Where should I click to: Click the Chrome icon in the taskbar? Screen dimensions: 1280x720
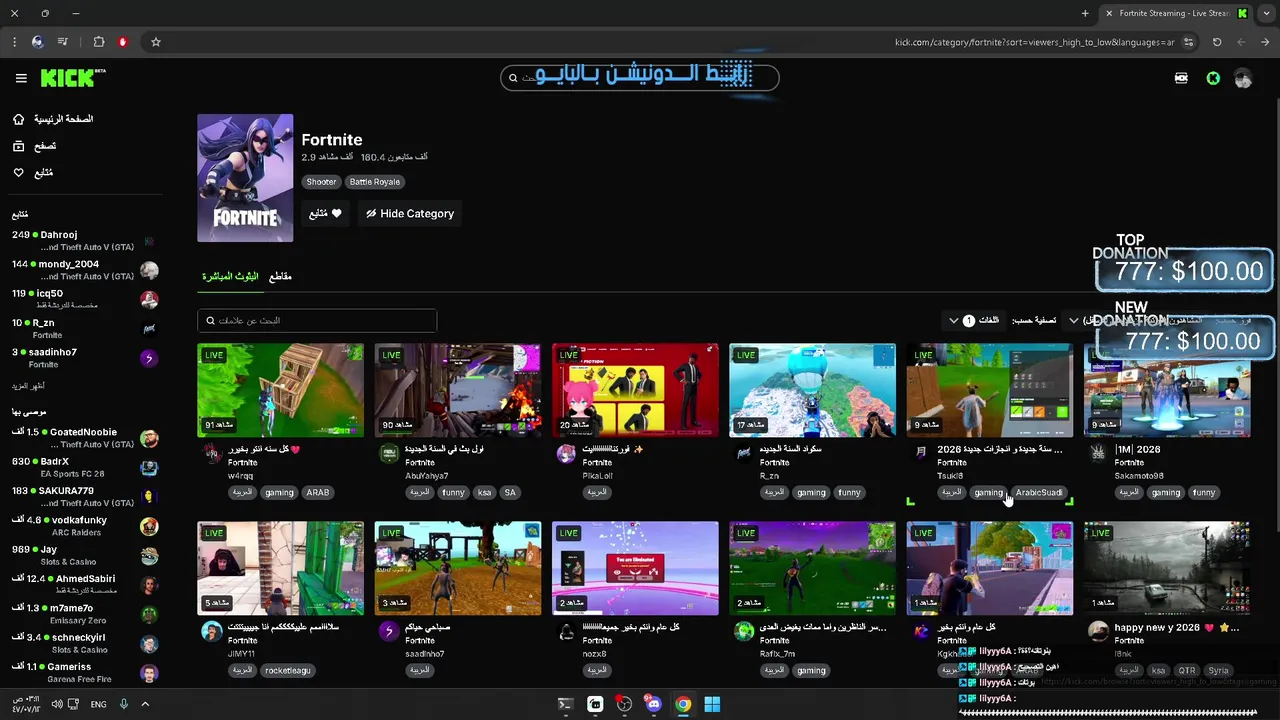point(683,704)
